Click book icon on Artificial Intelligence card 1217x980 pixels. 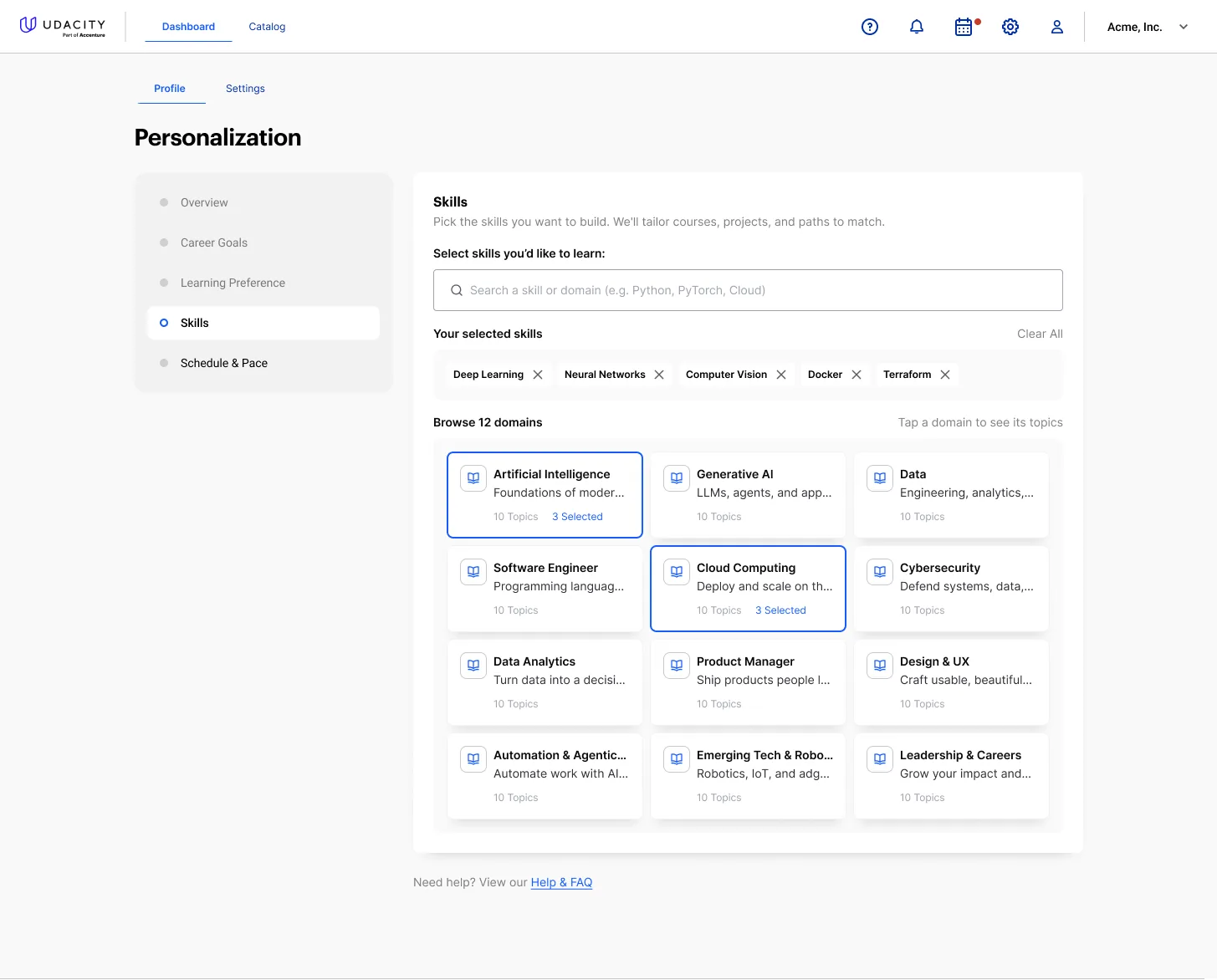tap(473, 478)
